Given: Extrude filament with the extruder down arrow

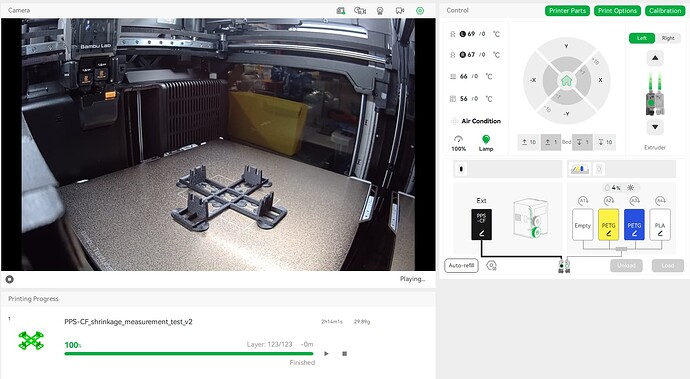Looking at the screenshot, I should [x=655, y=127].
